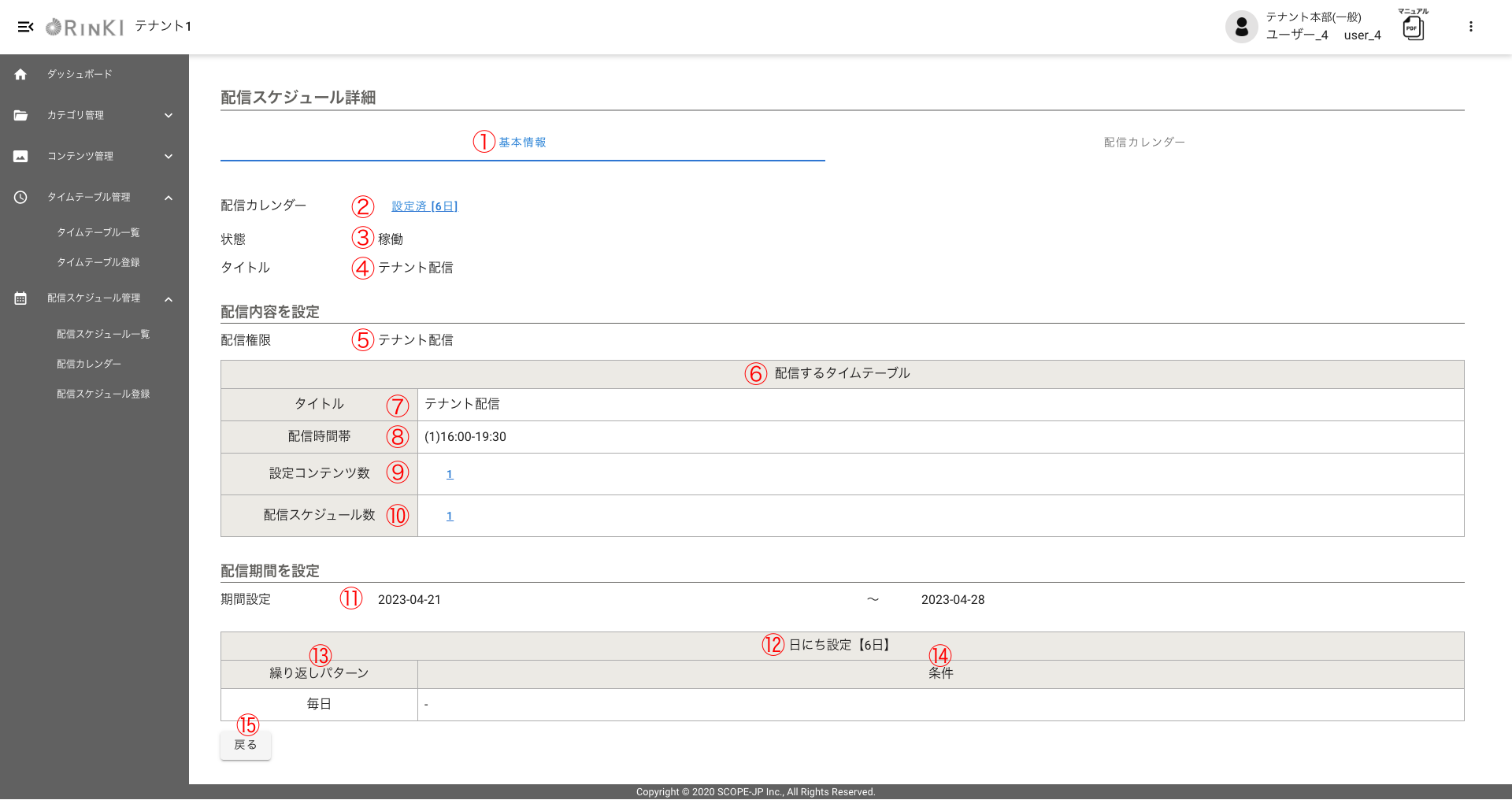The height and width of the screenshot is (800, 1512).
Task: Click the image icon for コンテンツ管理
Action: tap(20, 156)
